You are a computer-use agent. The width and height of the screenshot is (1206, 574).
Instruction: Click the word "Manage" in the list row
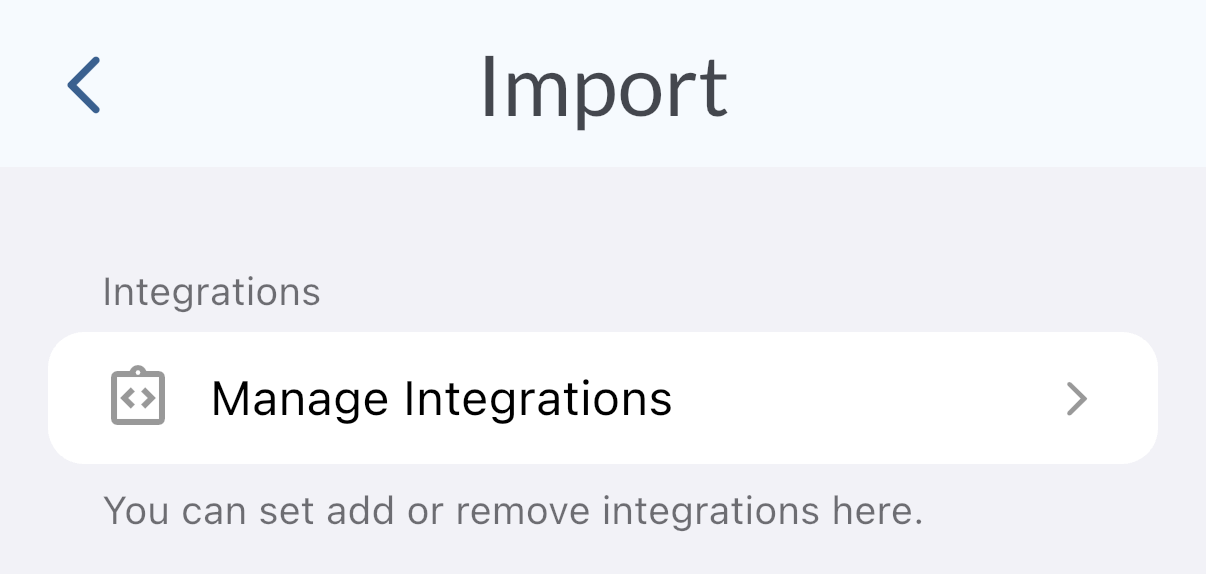(x=300, y=399)
